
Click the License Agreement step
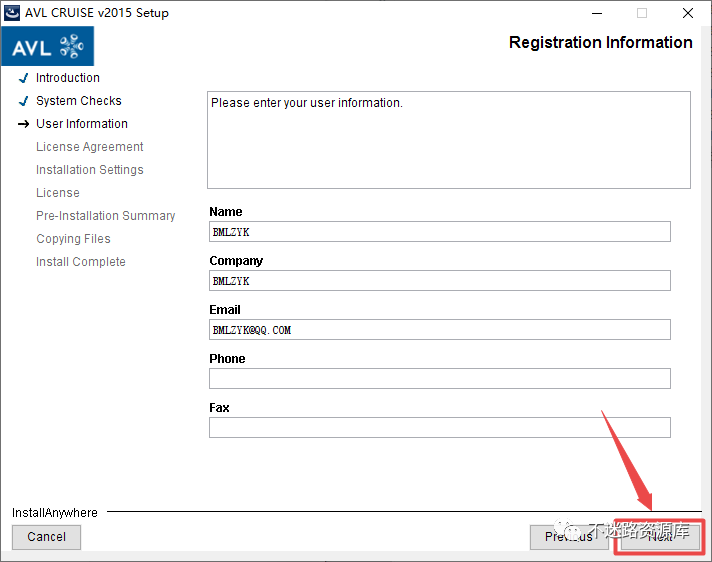pos(89,147)
